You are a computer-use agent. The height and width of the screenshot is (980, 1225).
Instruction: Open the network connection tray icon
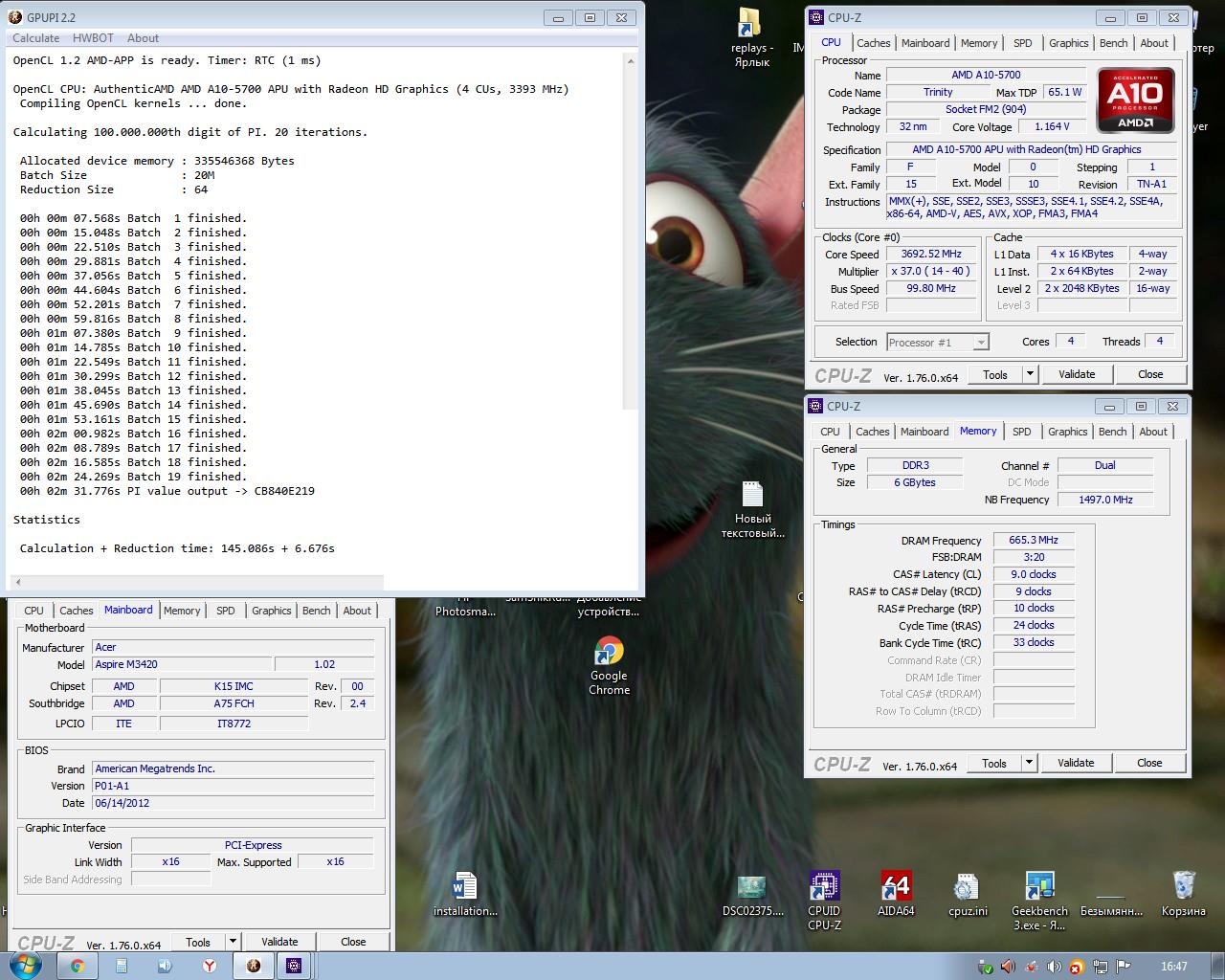(1101, 967)
